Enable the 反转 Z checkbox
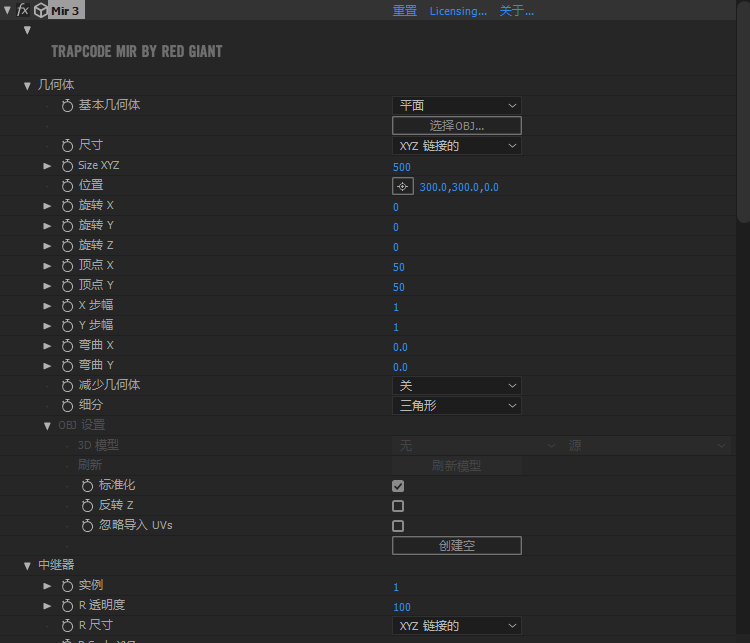Viewport: 750px width, 643px height. pos(398,506)
